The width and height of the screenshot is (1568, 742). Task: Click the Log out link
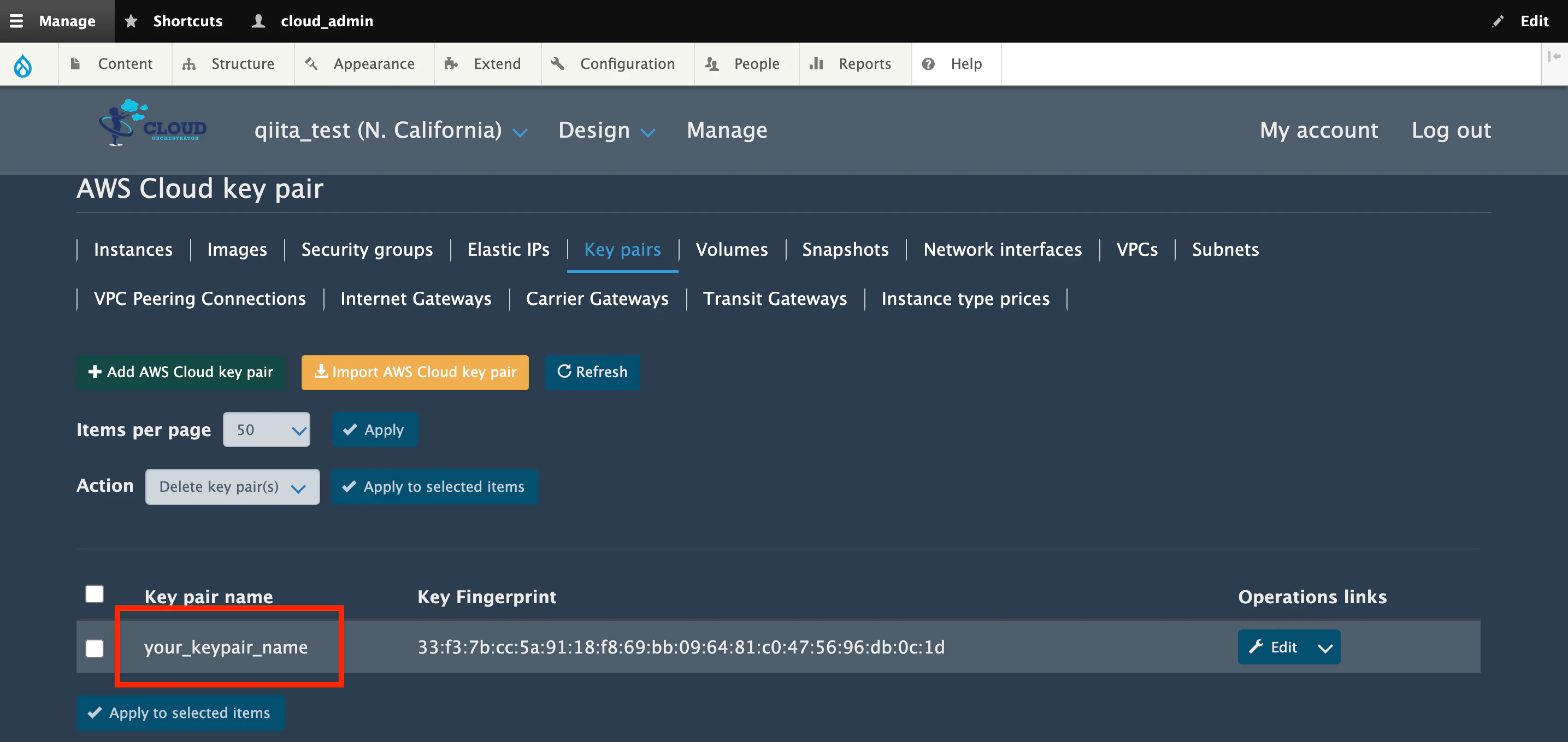1451,130
